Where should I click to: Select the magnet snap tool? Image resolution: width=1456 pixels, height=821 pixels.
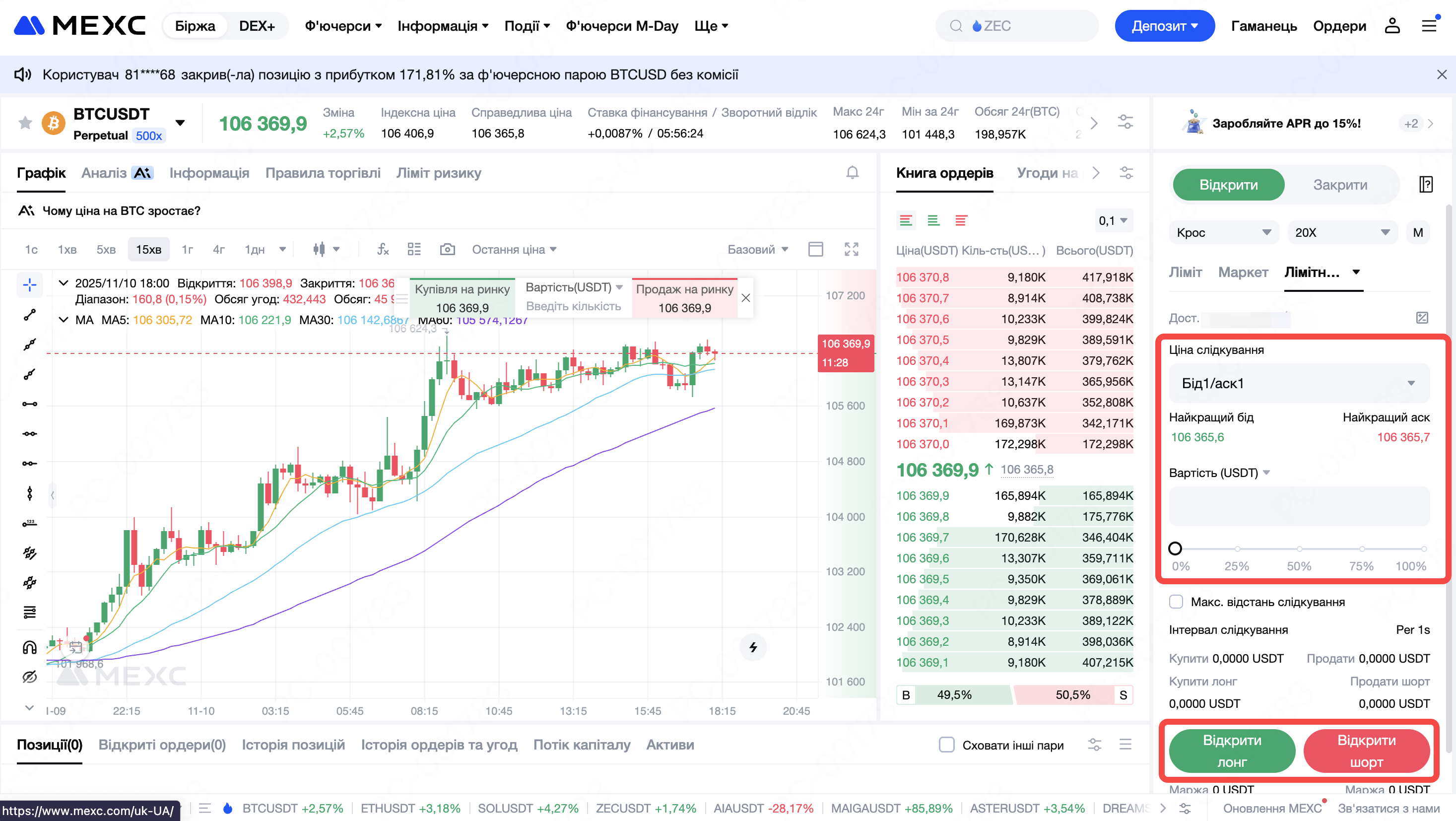[x=29, y=647]
